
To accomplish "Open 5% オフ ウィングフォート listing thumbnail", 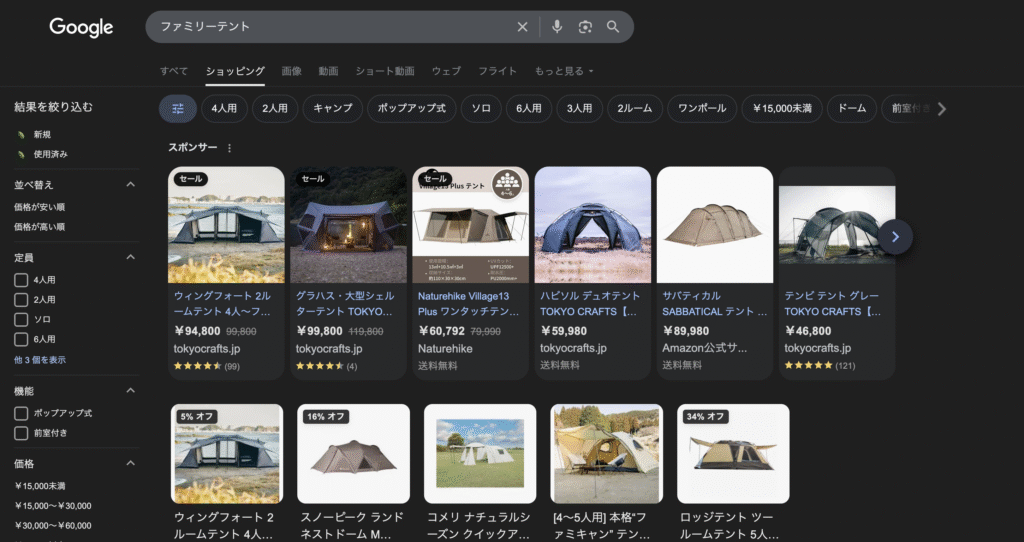I will pos(227,454).
